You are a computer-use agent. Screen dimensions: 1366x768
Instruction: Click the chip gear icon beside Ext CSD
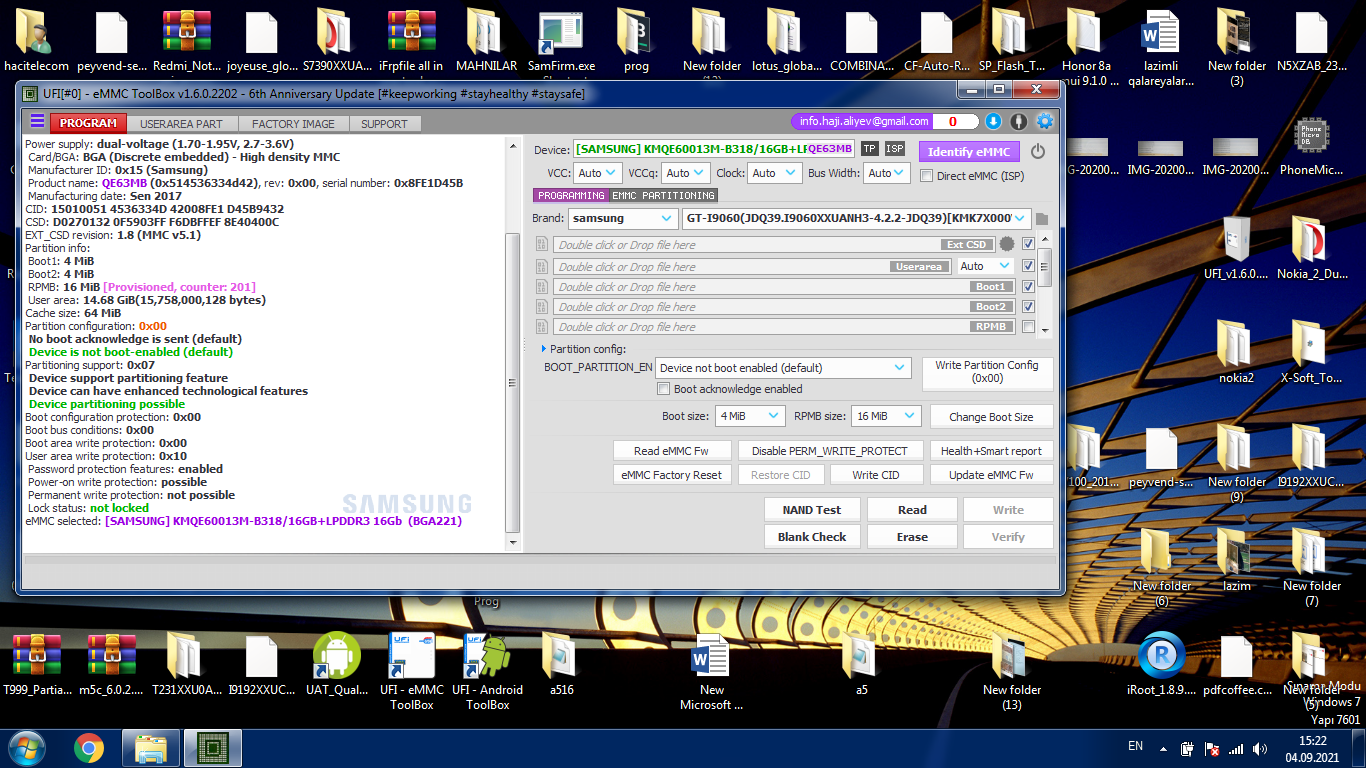point(1006,244)
